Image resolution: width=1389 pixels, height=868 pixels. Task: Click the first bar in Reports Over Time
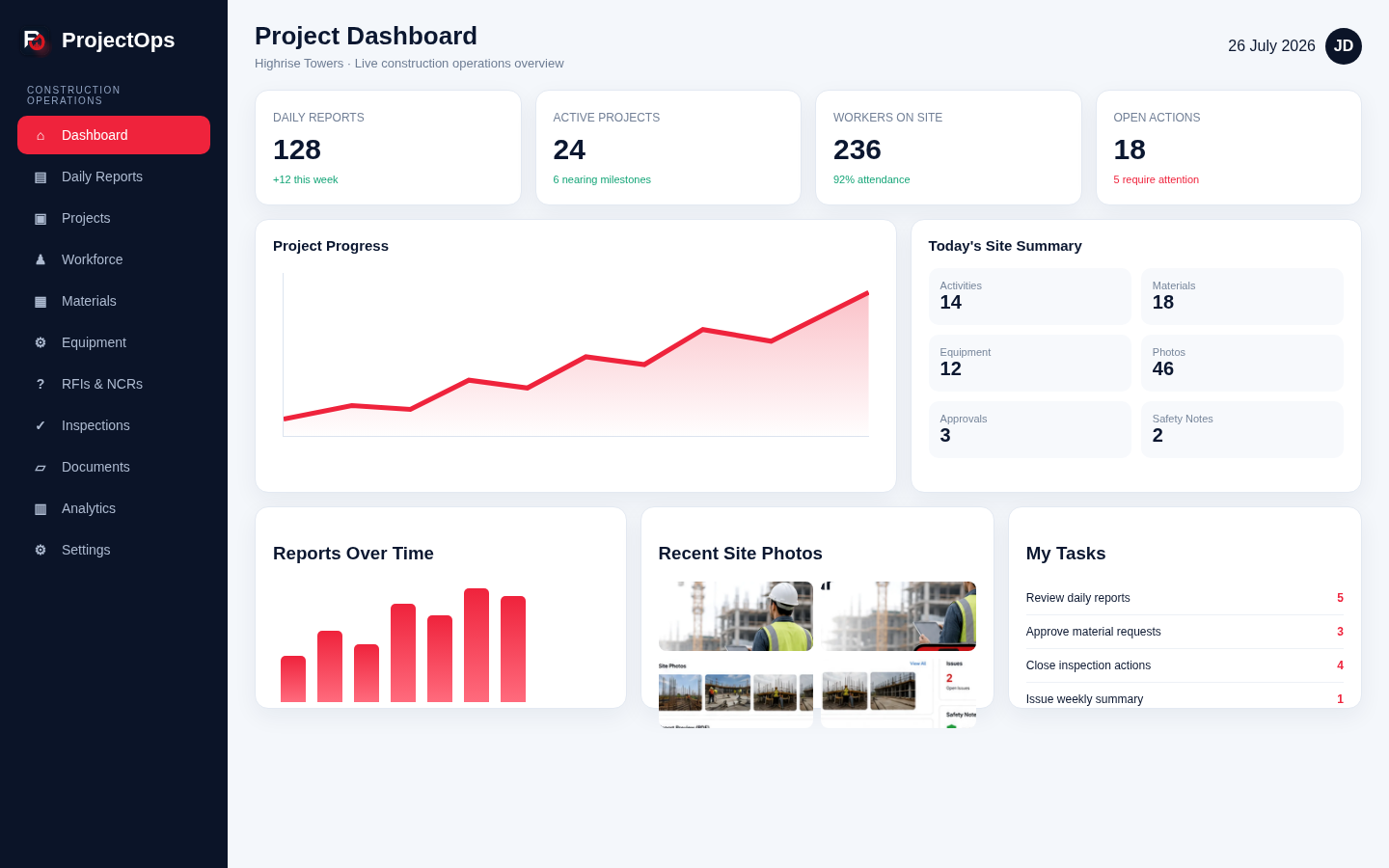pos(293,679)
